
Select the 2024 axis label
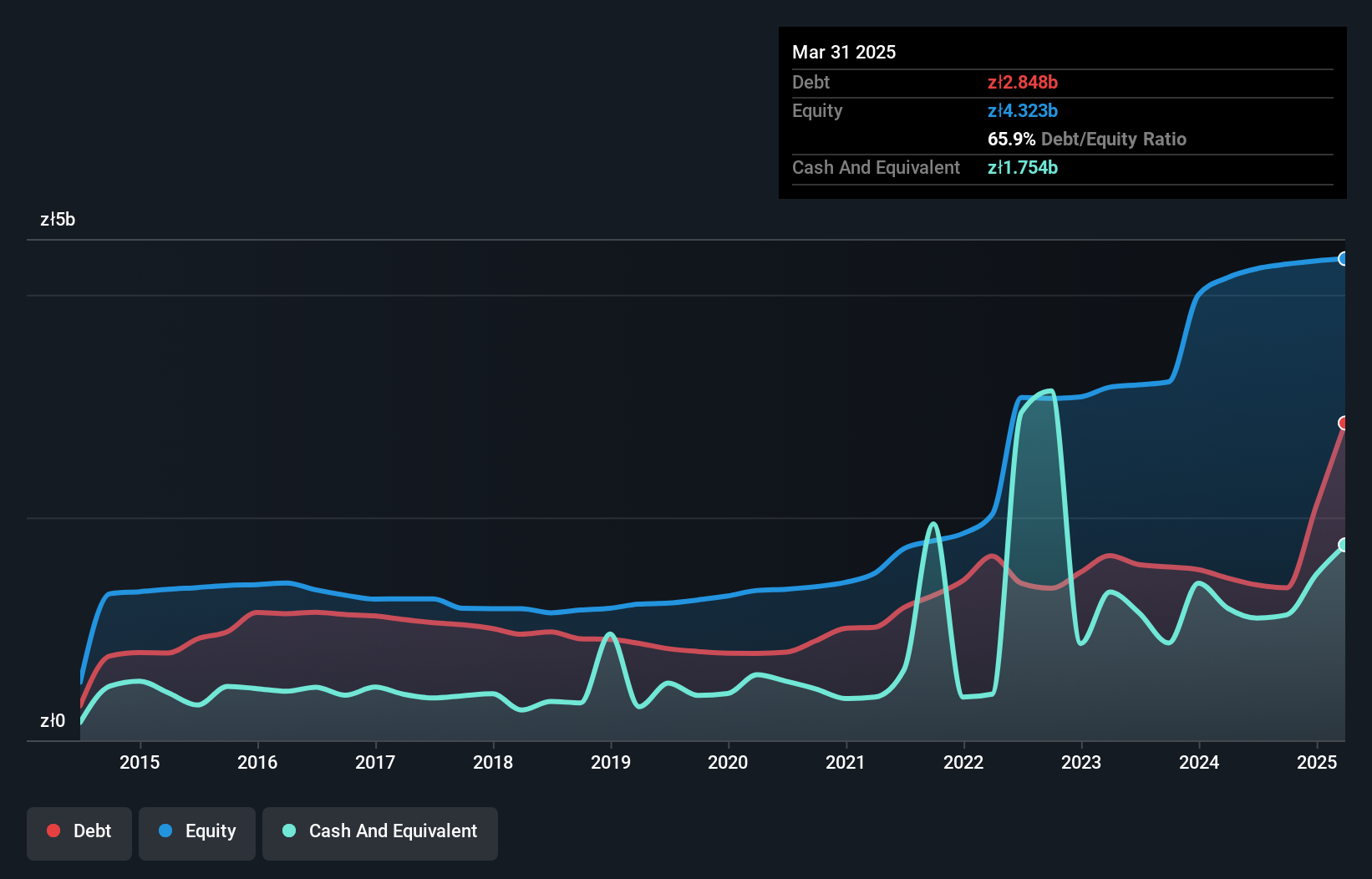coord(1199,762)
